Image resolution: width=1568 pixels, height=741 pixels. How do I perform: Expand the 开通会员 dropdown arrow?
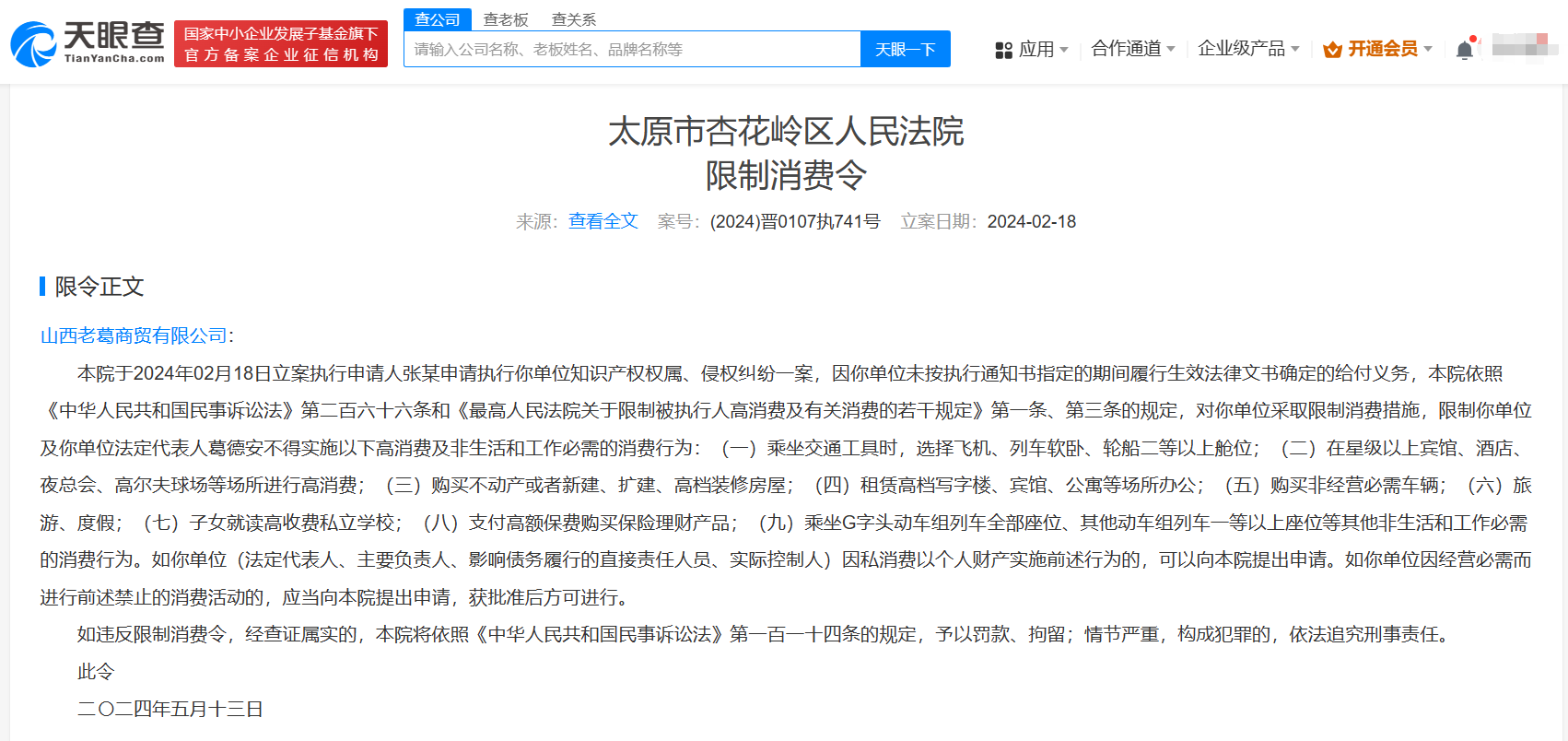1428,50
